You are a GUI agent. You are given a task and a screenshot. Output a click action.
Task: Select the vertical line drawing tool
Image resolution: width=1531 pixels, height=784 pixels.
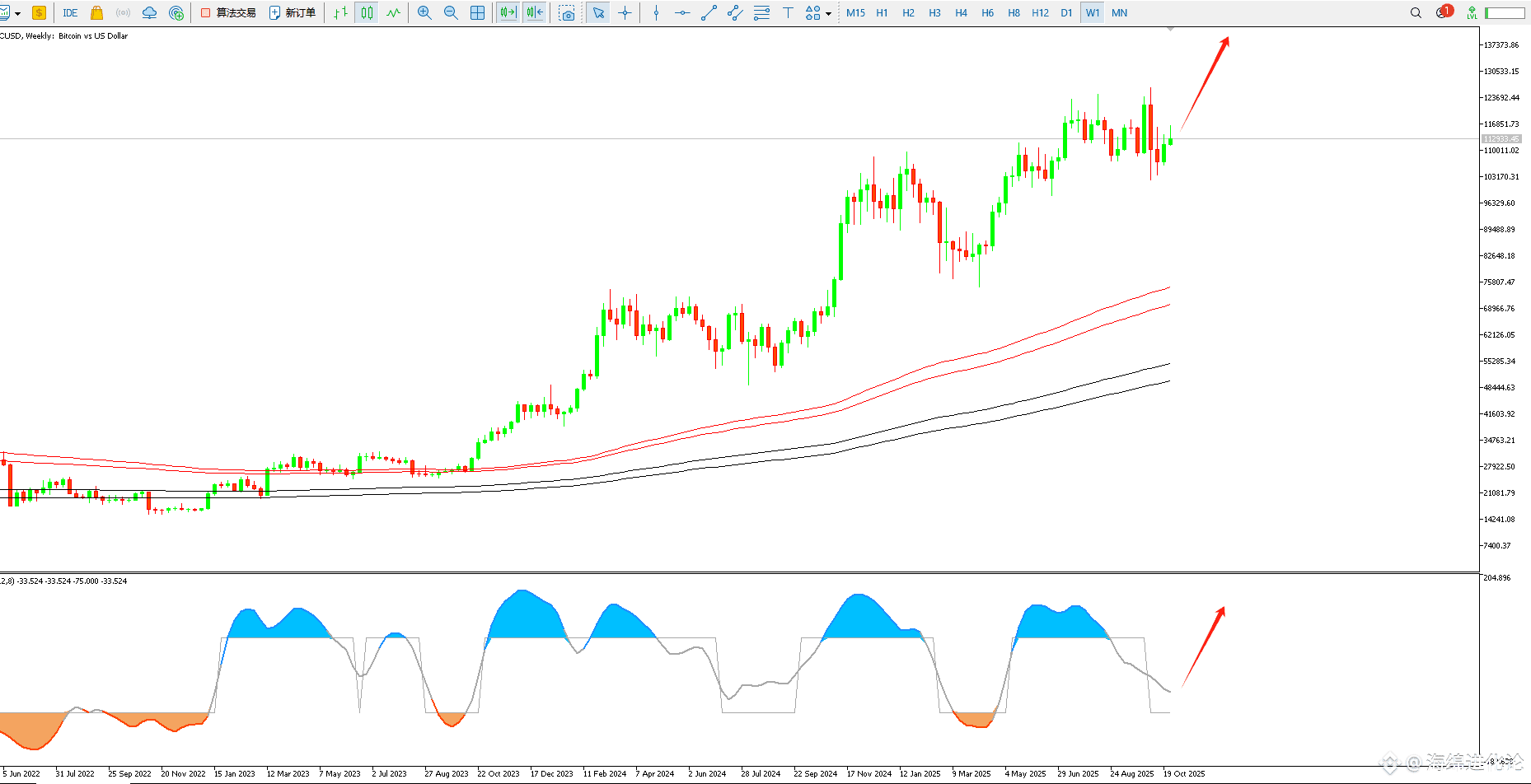click(656, 13)
